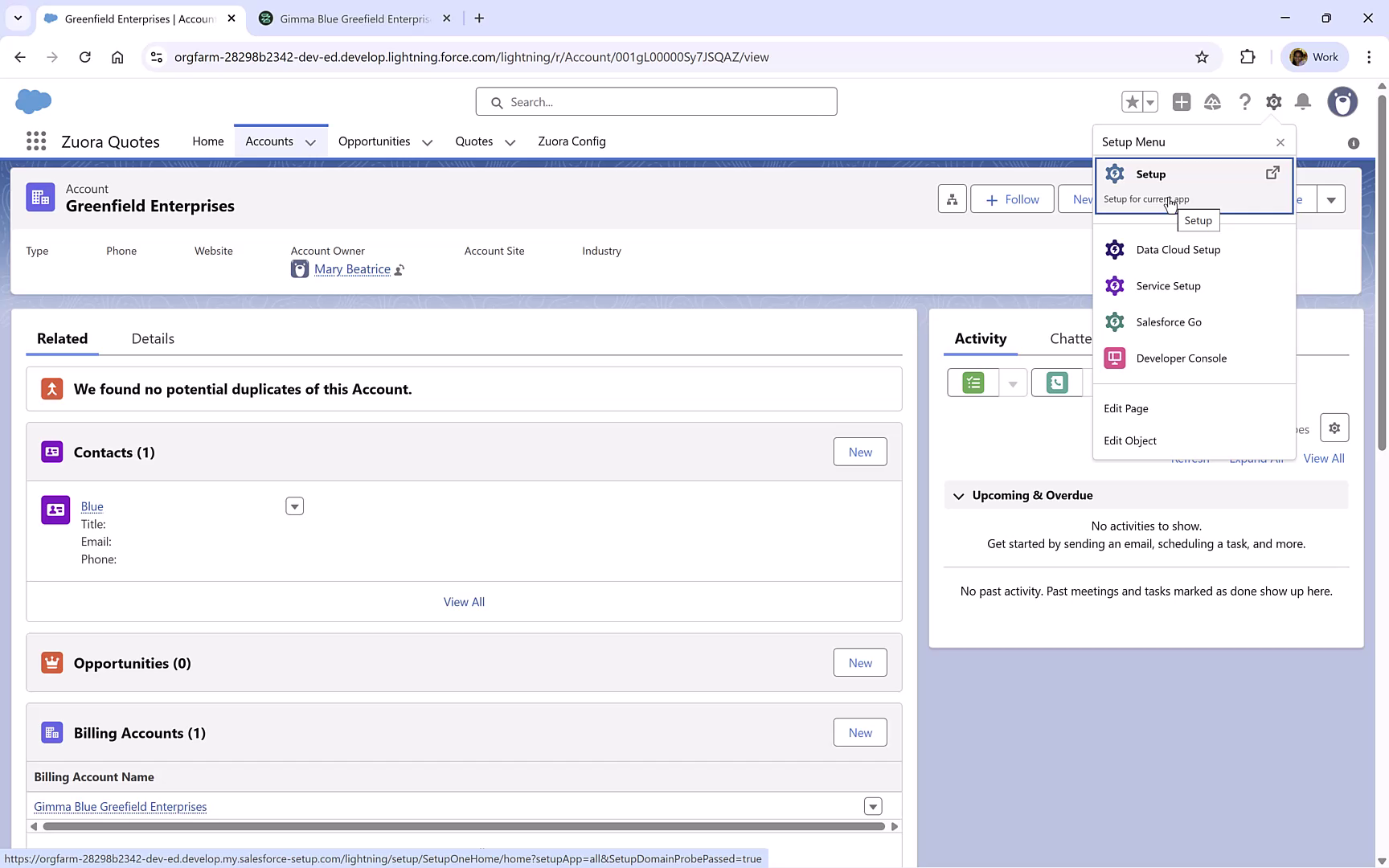Image resolution: width=1389 pixels, height=868 pixels.
Task: Select Developer Console from the Setup Menu
Action: pyautogui.click(x=1181, y=358)
